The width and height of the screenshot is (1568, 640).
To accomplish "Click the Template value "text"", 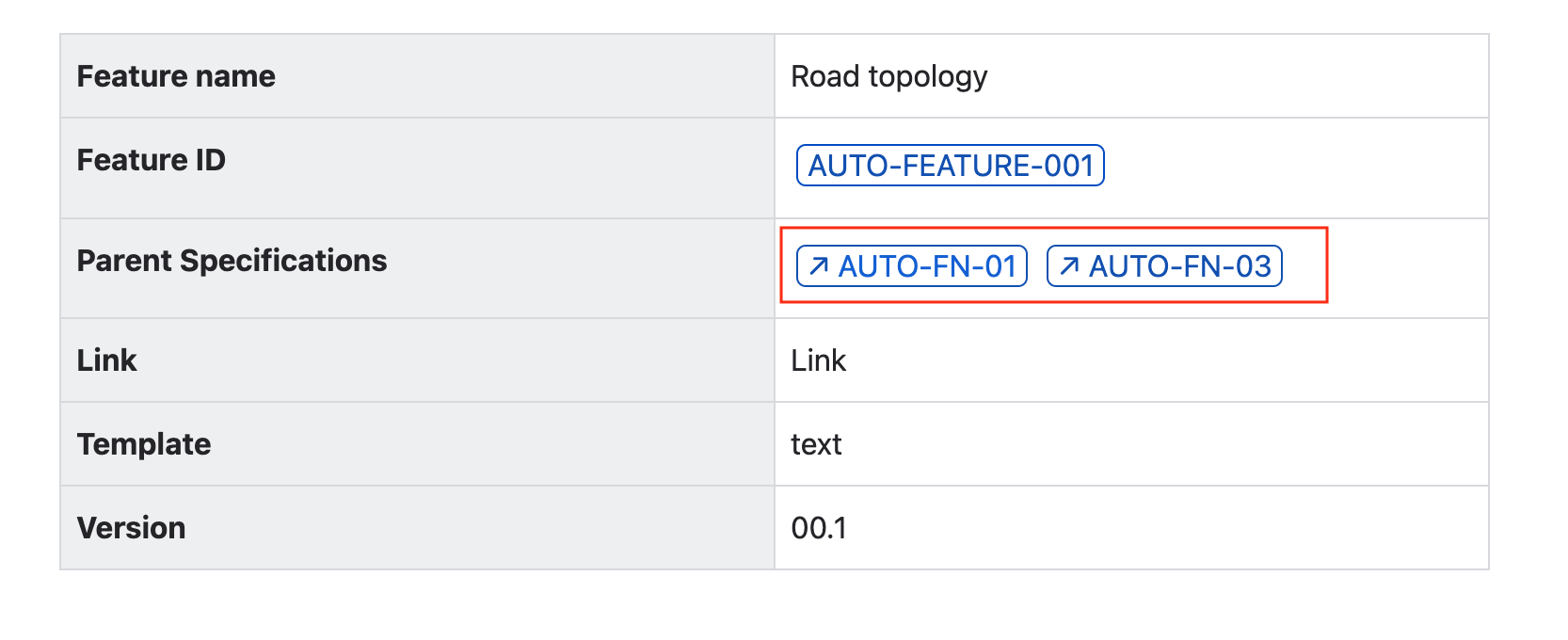I will click(816, 444).
